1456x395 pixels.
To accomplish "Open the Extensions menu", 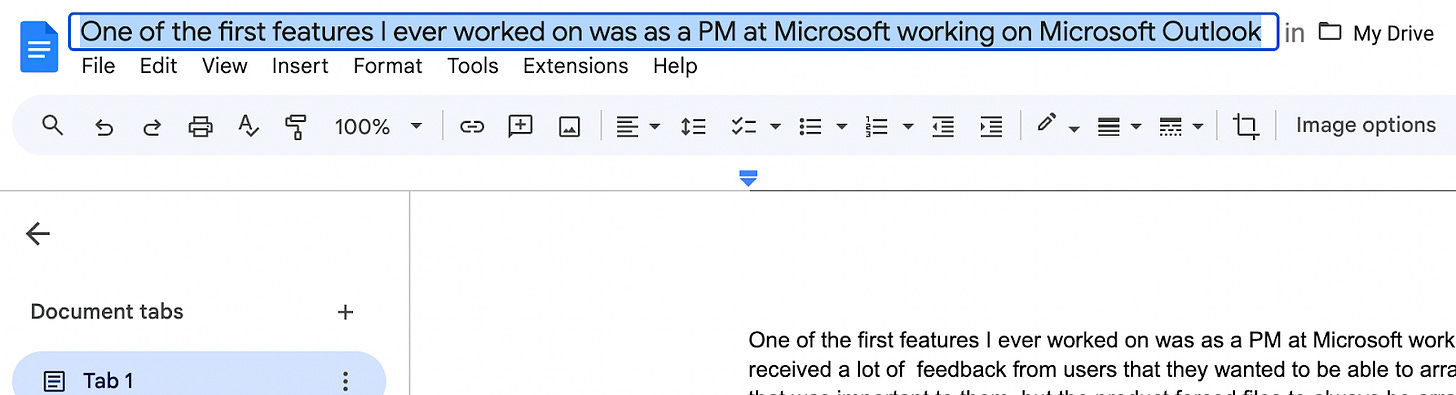I will click(576, 67).
